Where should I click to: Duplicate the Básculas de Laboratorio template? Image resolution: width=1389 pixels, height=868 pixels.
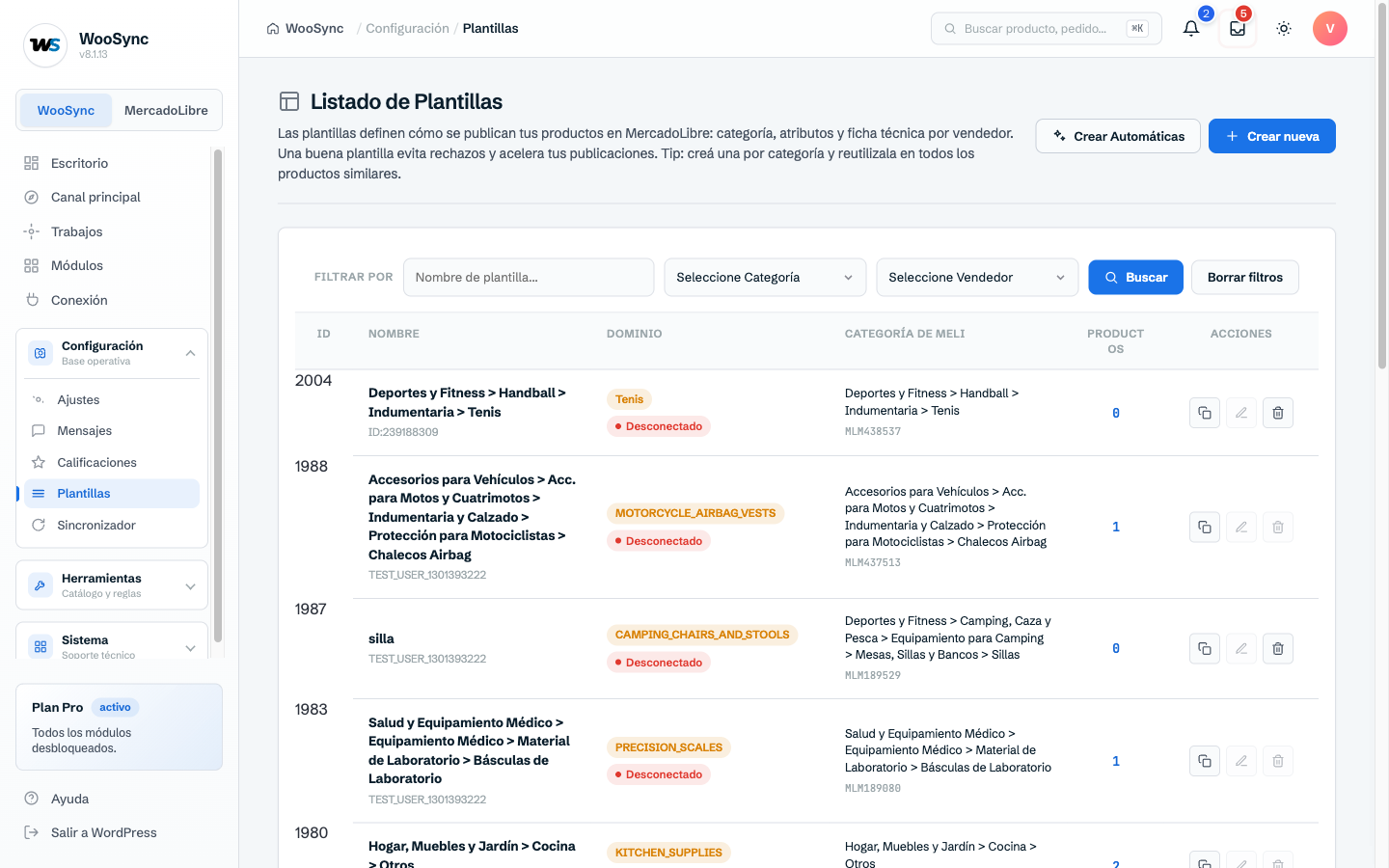pos(1205,761)
